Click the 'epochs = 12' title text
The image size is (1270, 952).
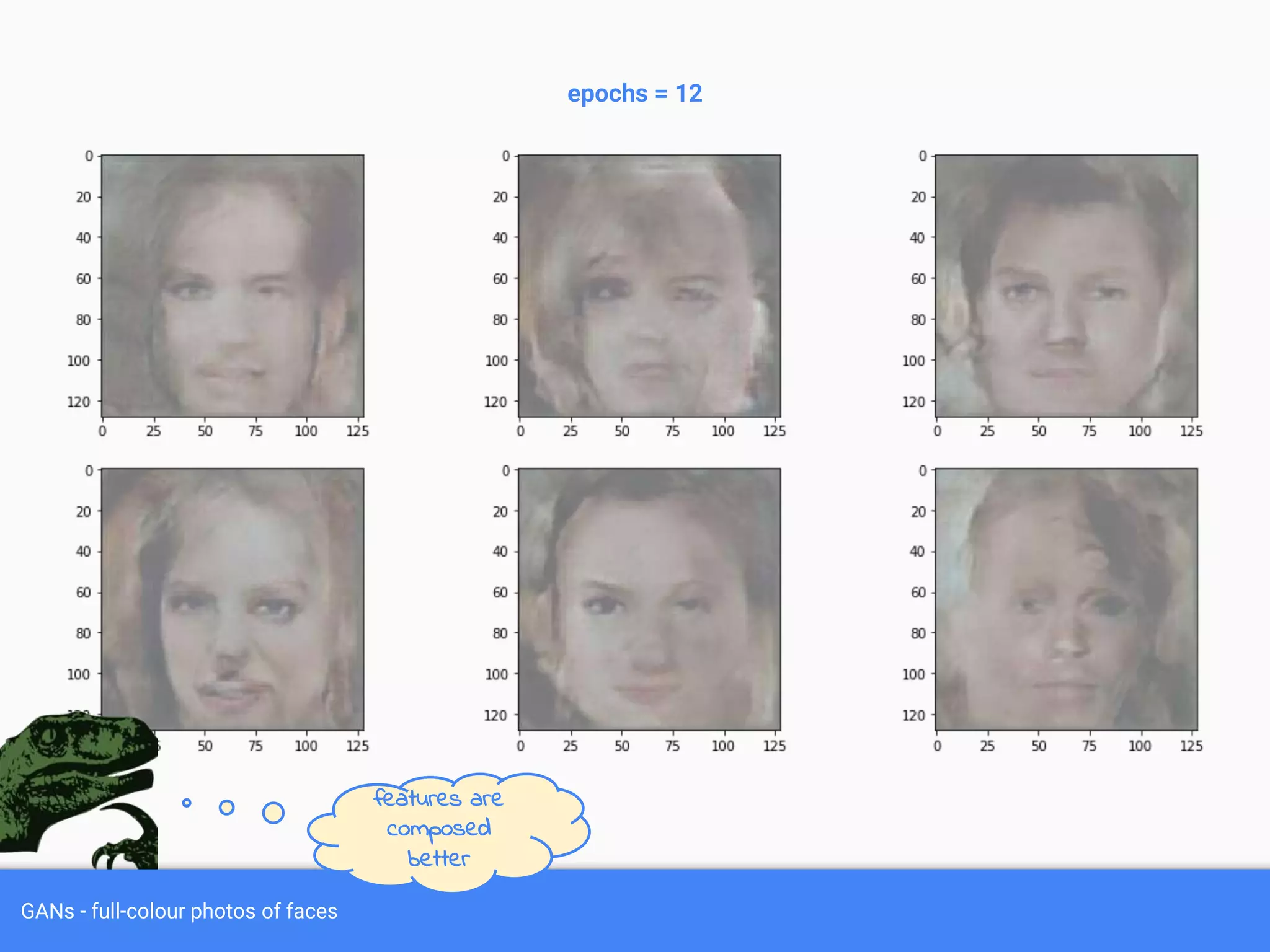[x=634, y=94]
